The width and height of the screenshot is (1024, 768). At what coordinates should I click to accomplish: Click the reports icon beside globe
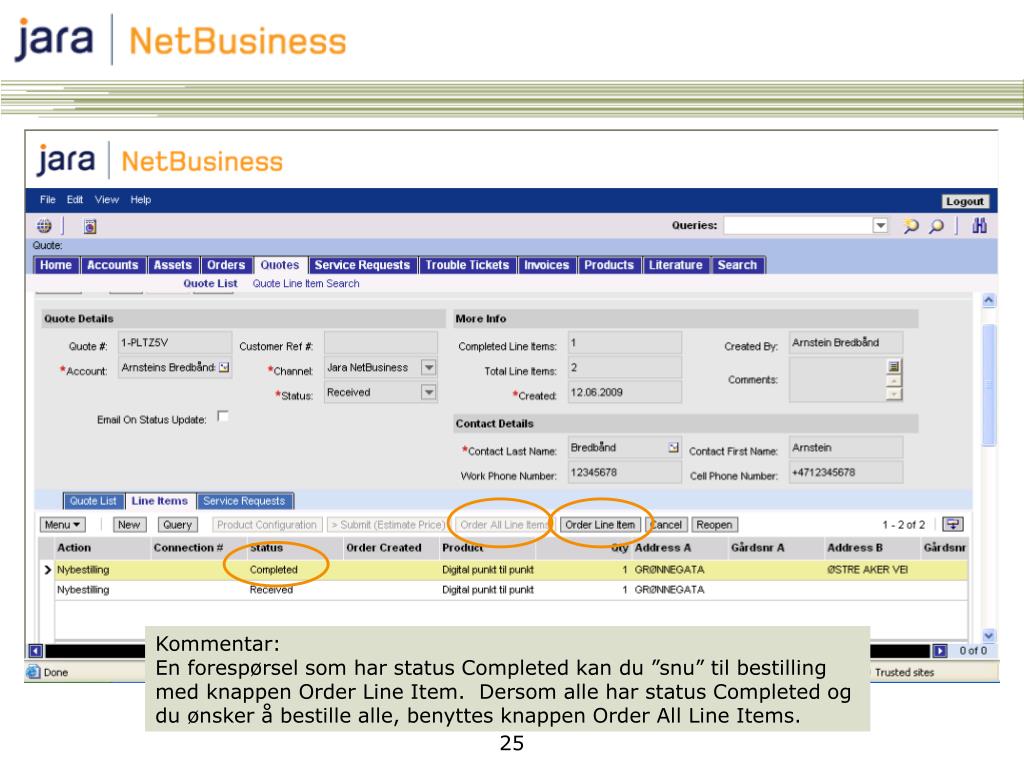90,226
